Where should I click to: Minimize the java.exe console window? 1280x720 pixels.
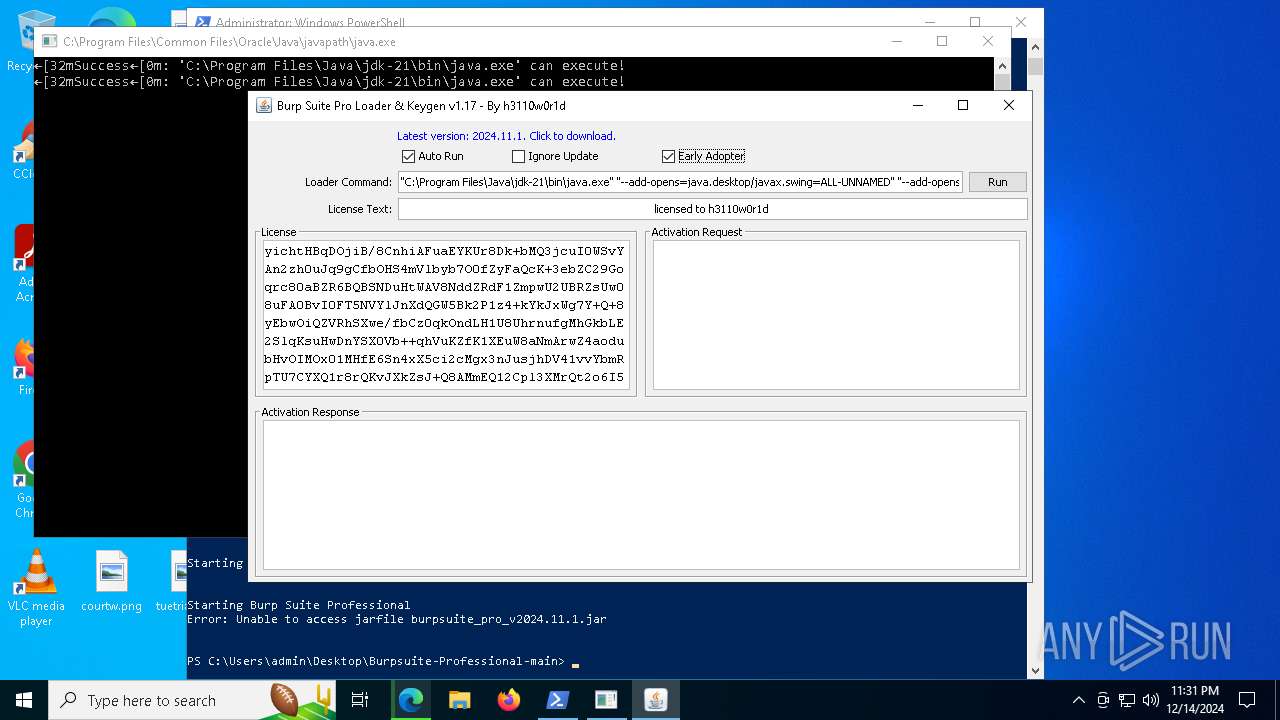coord(896,41)
